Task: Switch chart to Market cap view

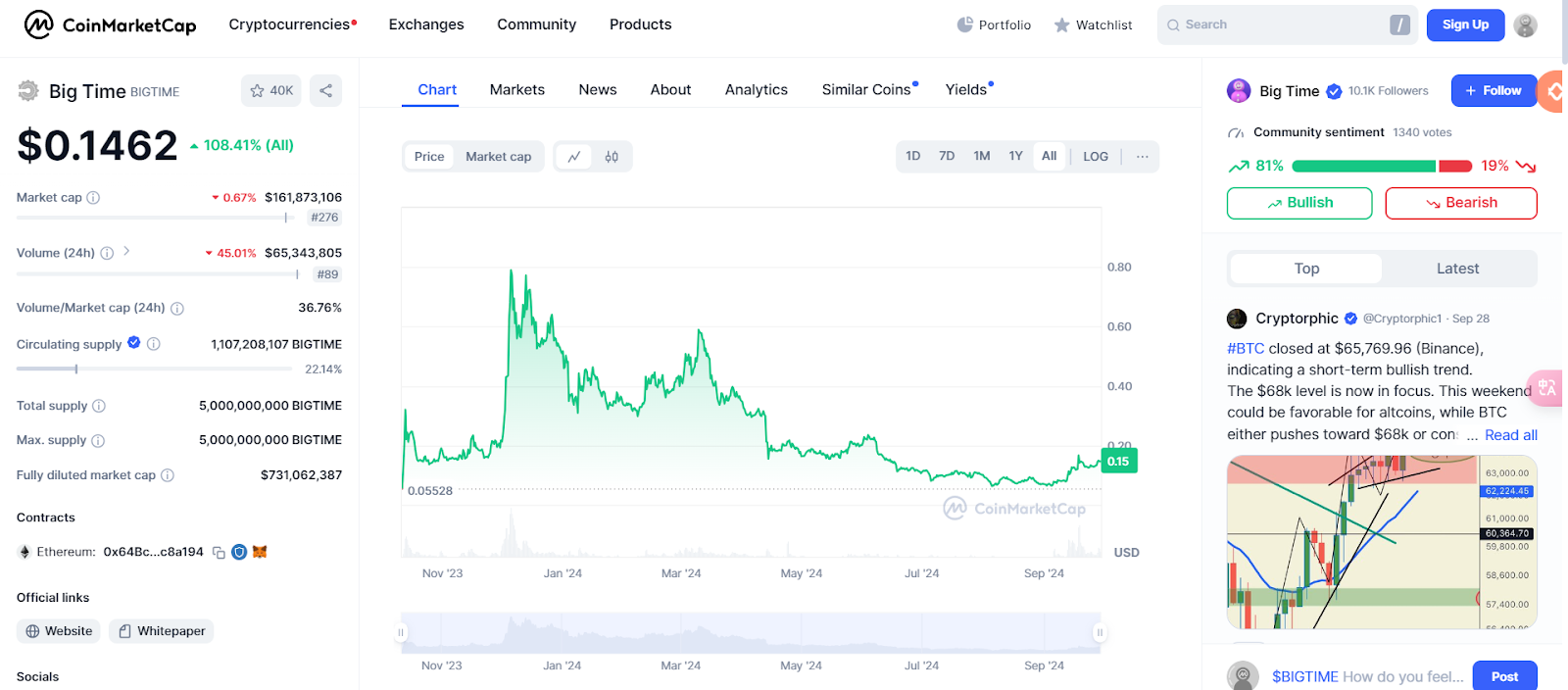Action: (x=499, y=157)
